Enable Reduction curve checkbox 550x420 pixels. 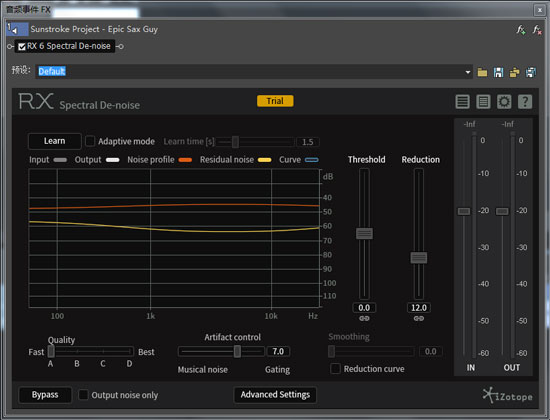[x=335, y=369]
